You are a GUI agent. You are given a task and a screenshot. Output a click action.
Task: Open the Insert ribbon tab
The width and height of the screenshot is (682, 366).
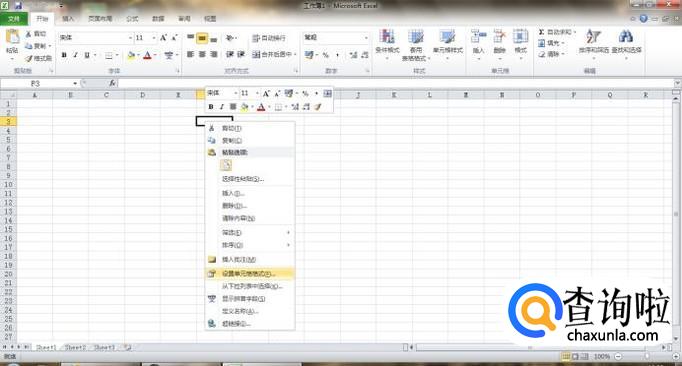[68, 19]
